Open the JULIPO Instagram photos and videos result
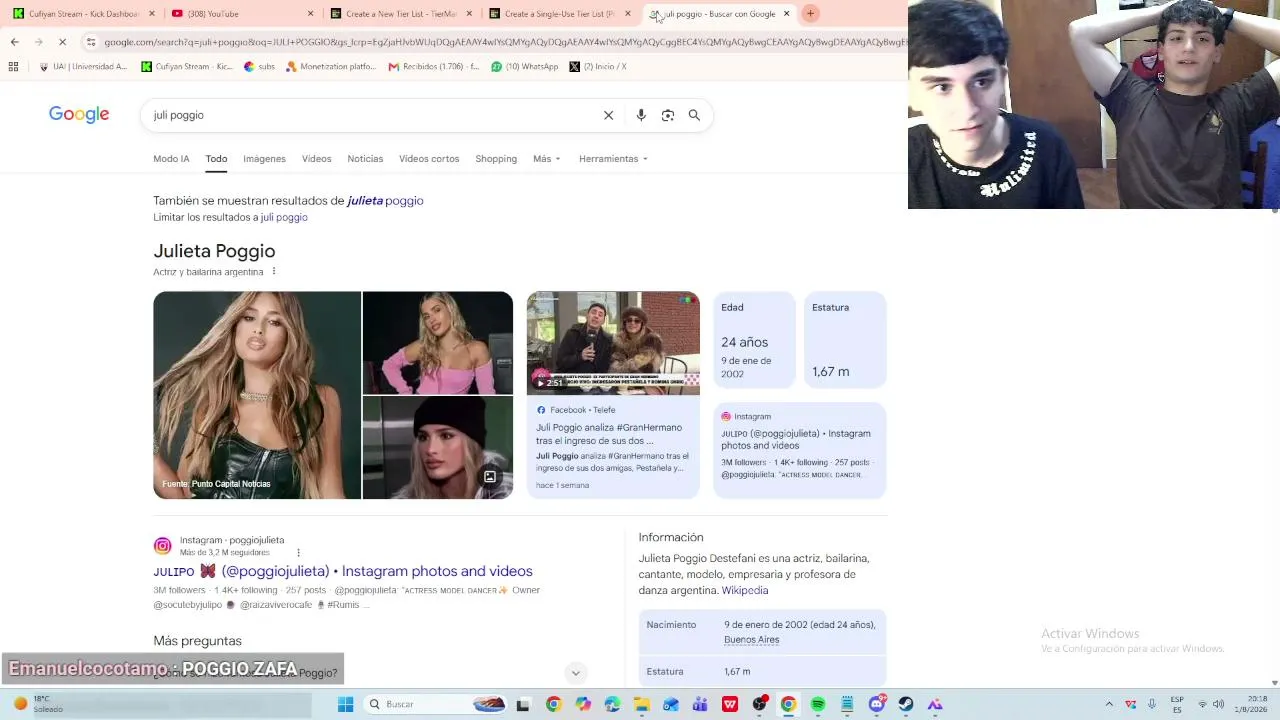The height and width of the screenshot is (720, 1280). [343, 571]
